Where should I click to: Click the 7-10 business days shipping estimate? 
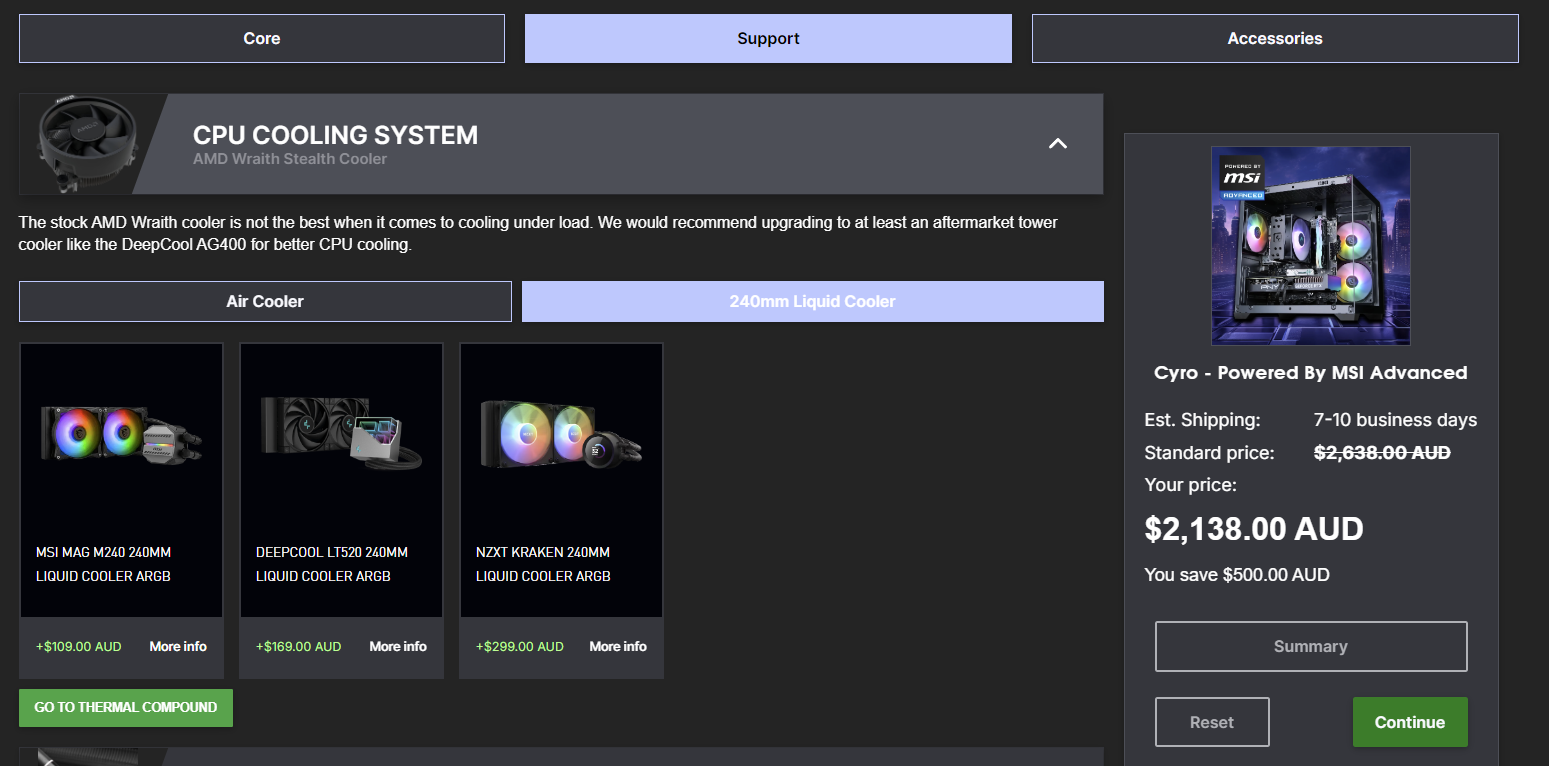click(x=1395, y=420)
